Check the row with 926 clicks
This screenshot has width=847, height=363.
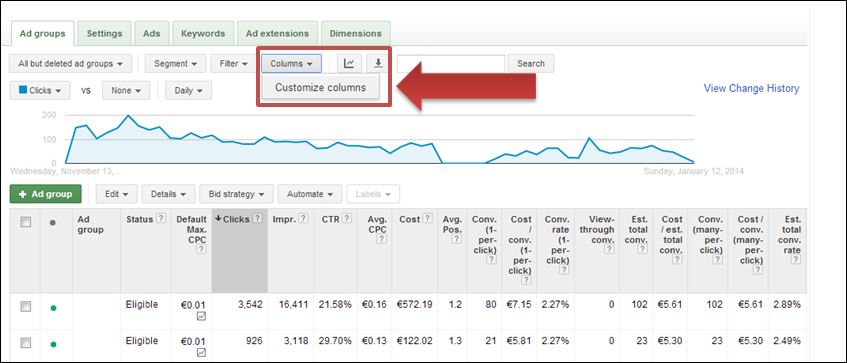tap(25, 343)
